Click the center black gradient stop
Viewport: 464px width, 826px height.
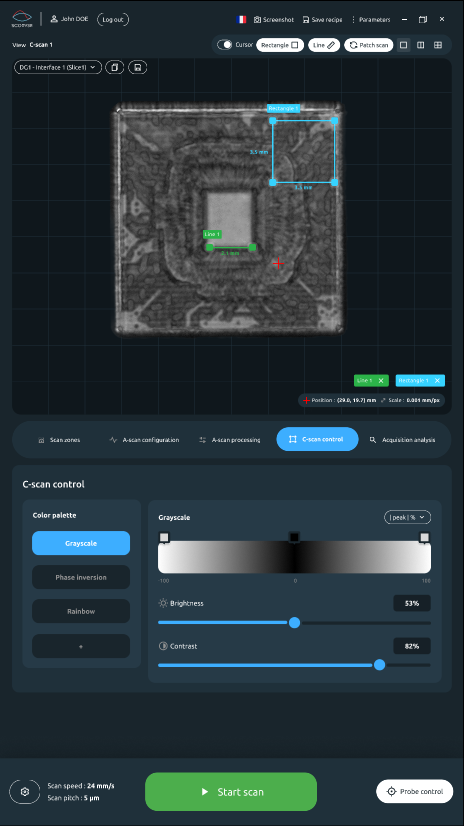click(294, 537)
